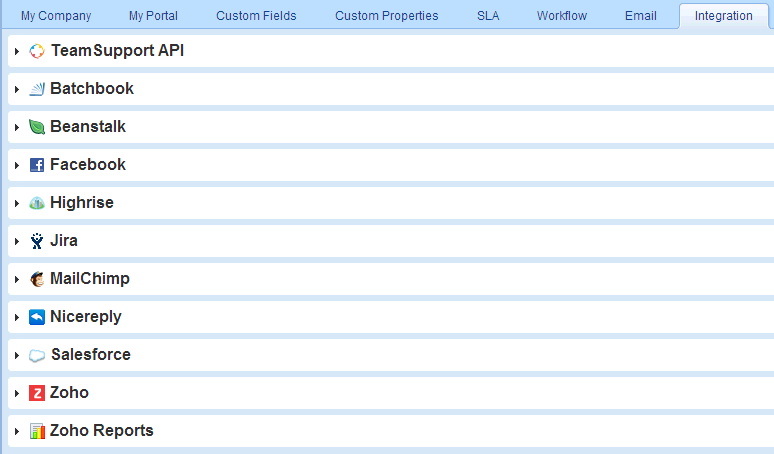This screenshot has width=774, height=454.
Task: Click the Batchbook heading text
Action: point(92,88)
